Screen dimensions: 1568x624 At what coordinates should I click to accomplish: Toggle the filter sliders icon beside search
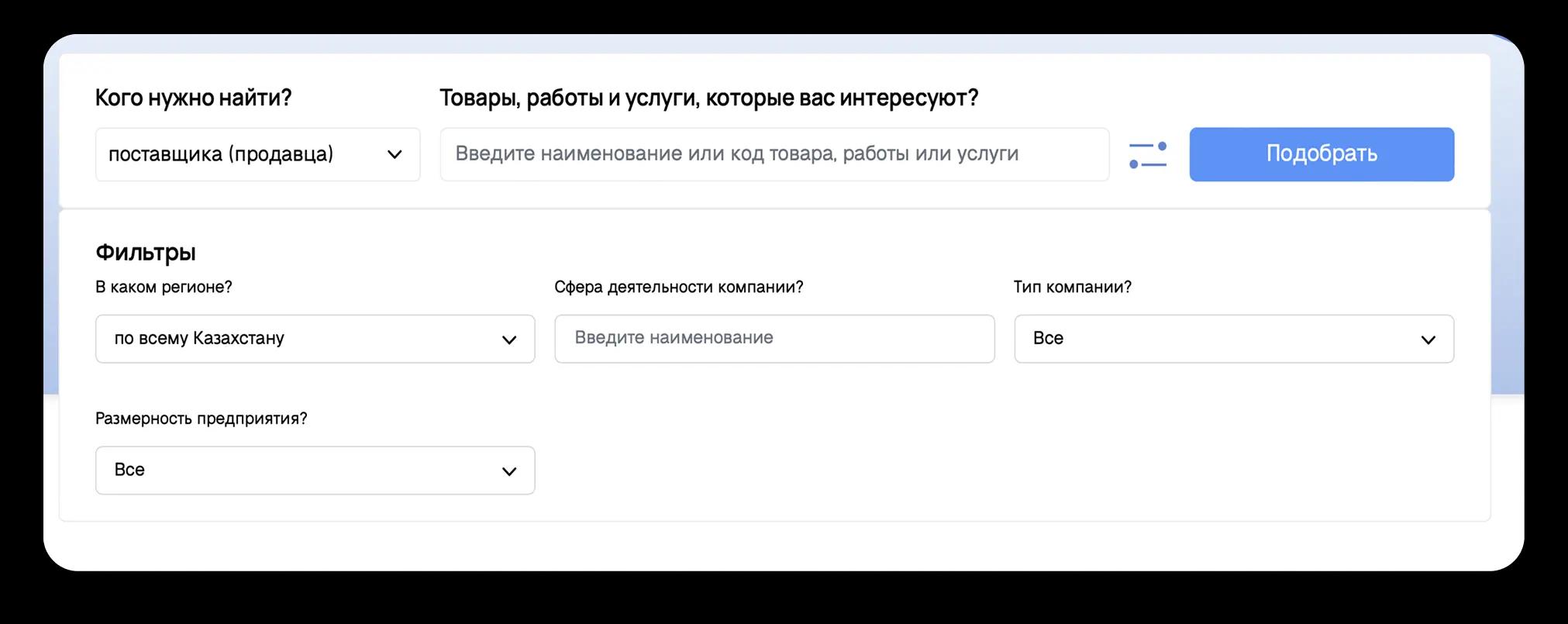pyautogui.click(x=1148, y=155)
